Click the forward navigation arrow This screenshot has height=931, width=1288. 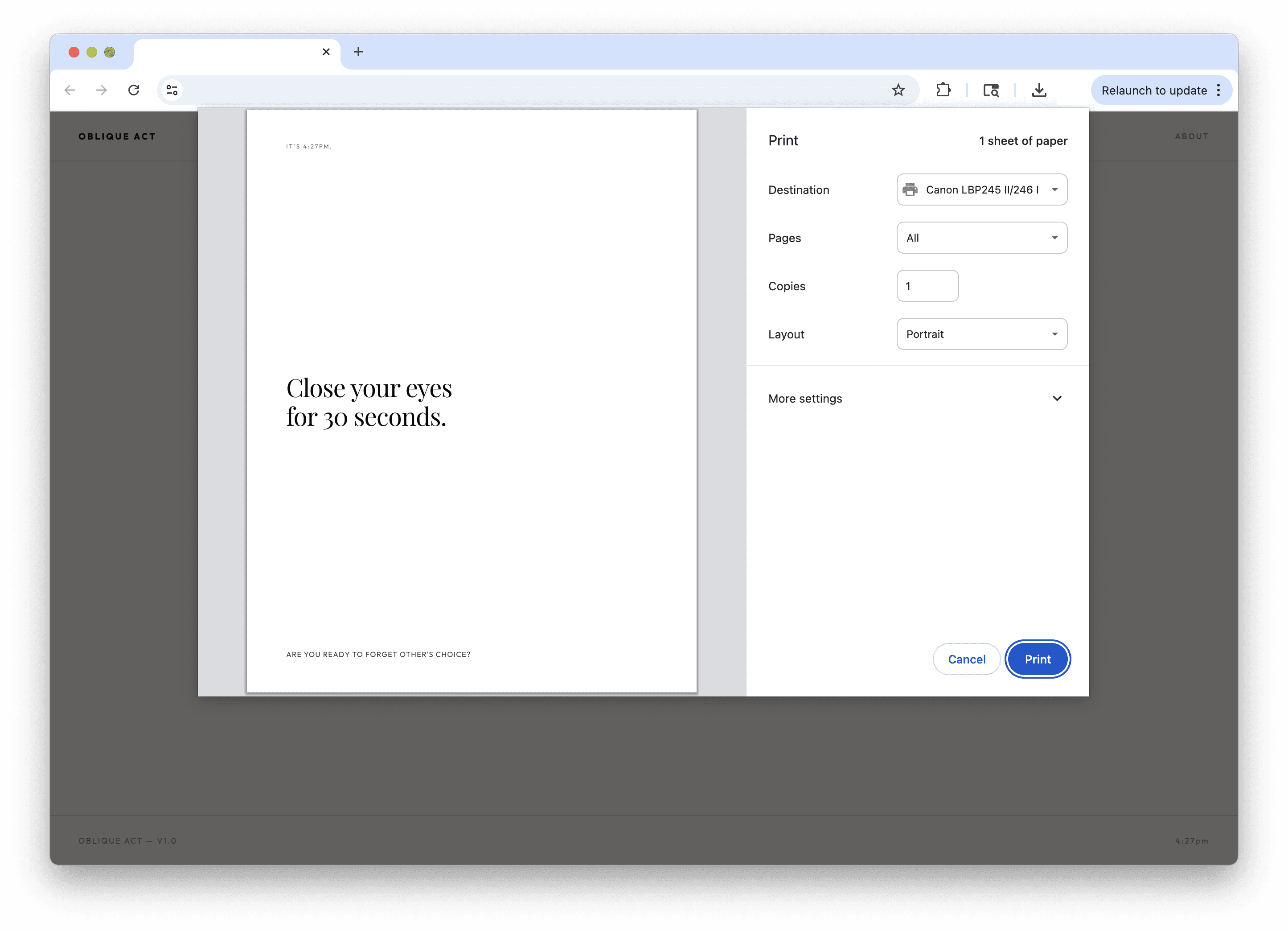102,91
